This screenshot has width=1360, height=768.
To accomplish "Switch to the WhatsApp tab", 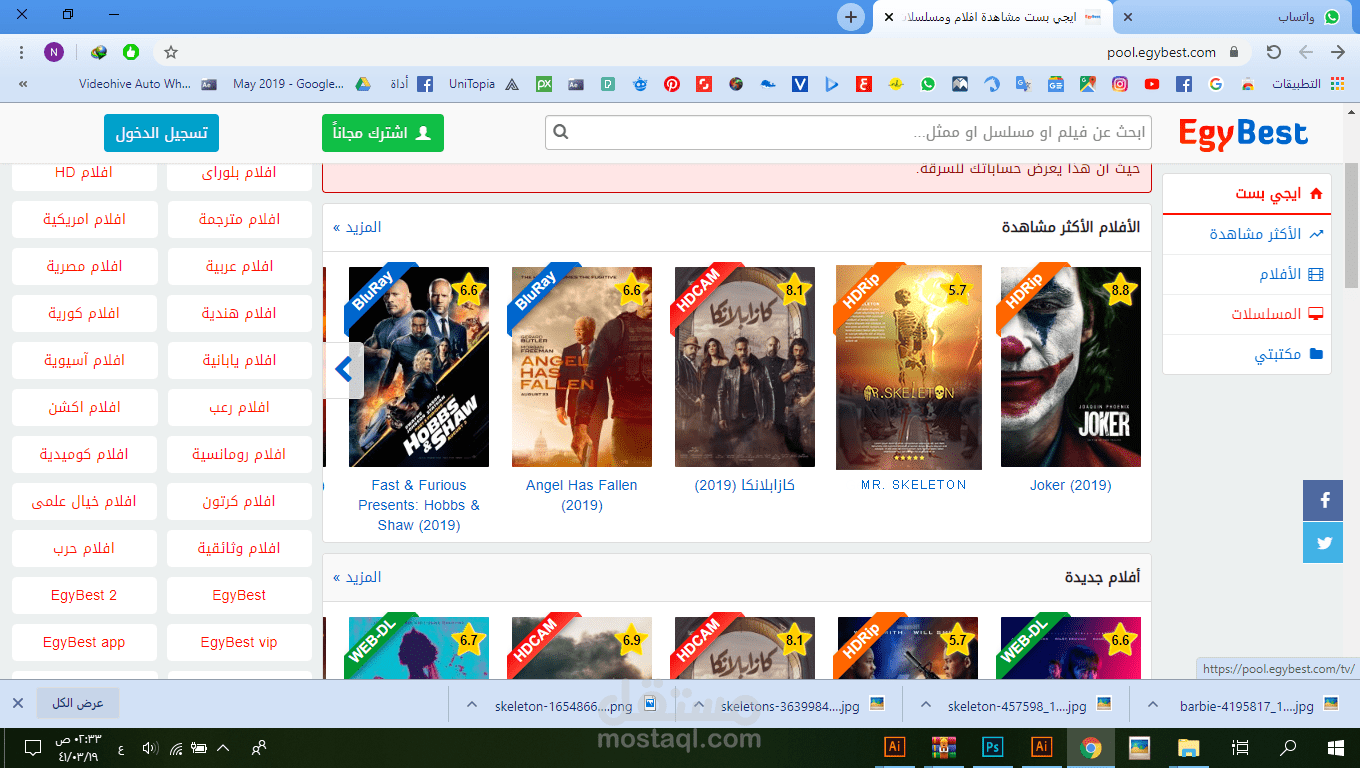I will point(1236,17).
